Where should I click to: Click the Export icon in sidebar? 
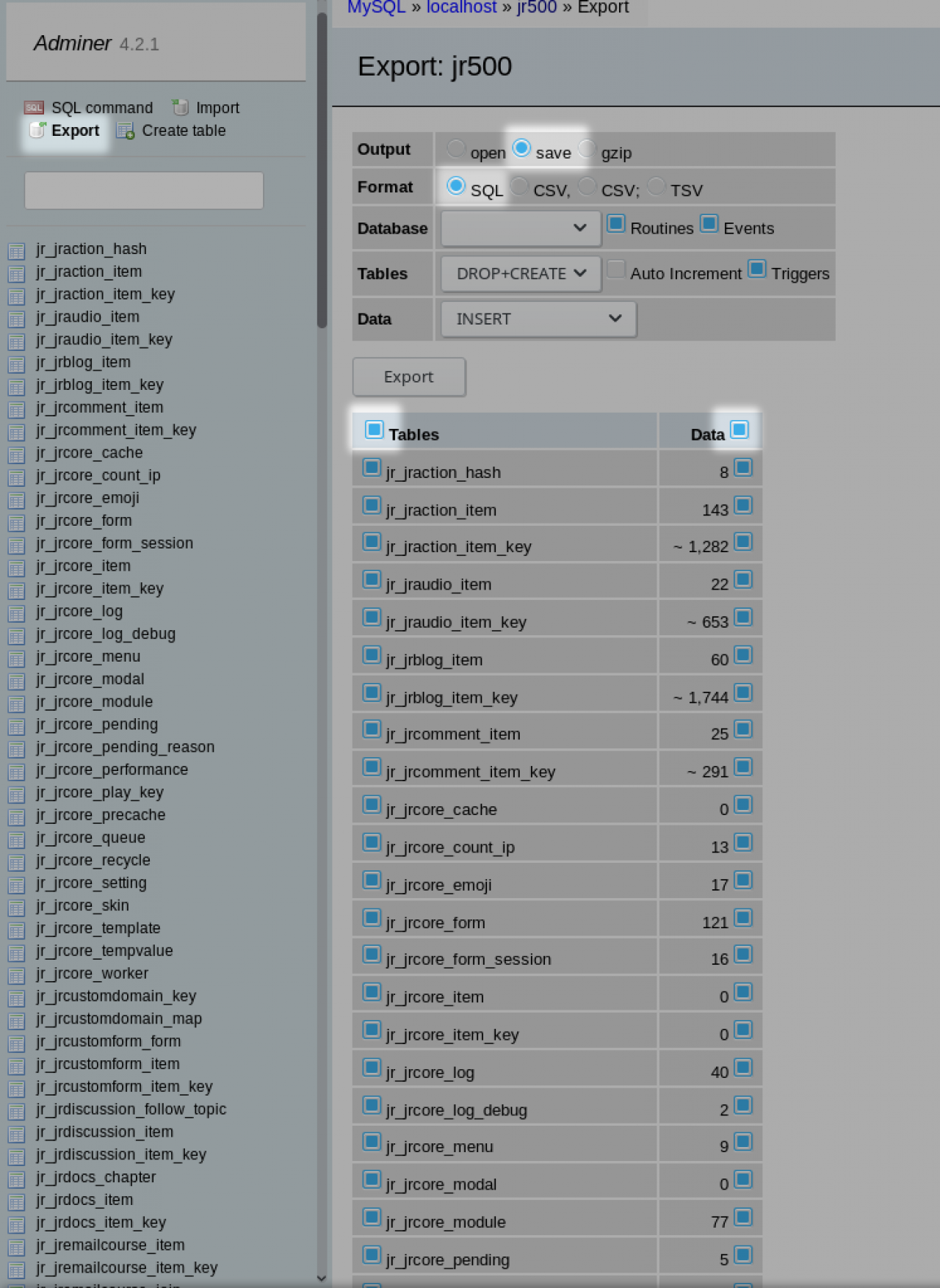point(37,130)
